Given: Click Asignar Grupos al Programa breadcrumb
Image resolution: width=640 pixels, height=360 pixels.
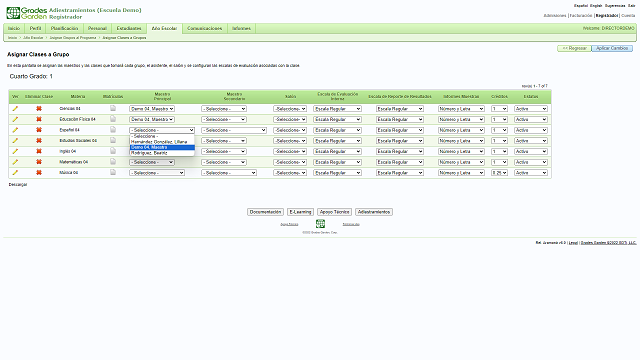Looking at the screenshot, I should click(73, 38).
